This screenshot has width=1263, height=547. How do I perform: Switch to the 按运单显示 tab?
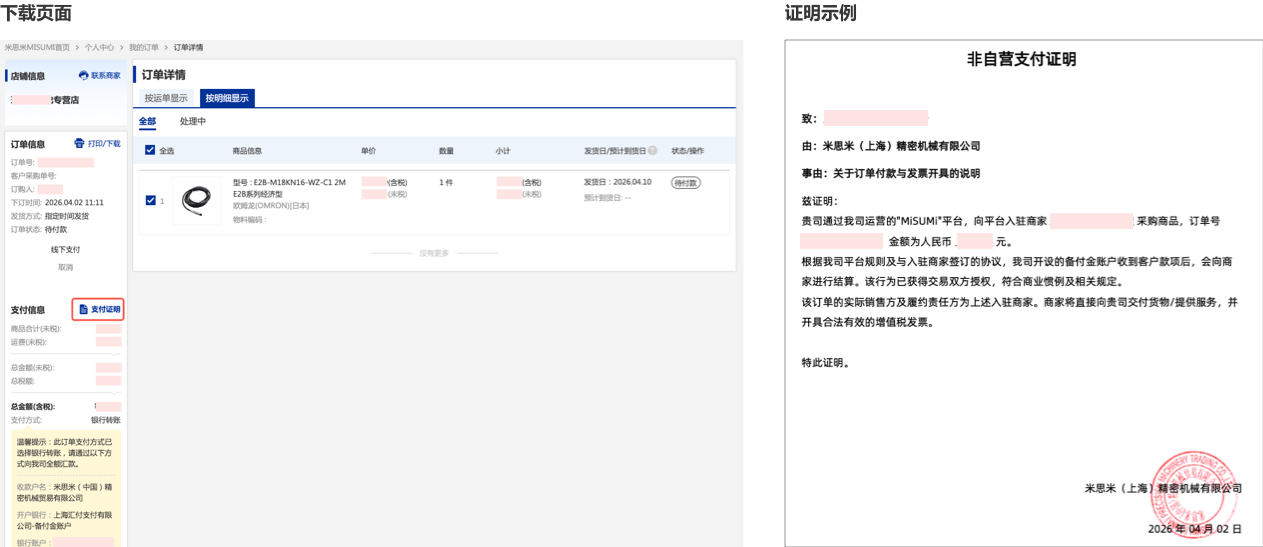[166, 98]
